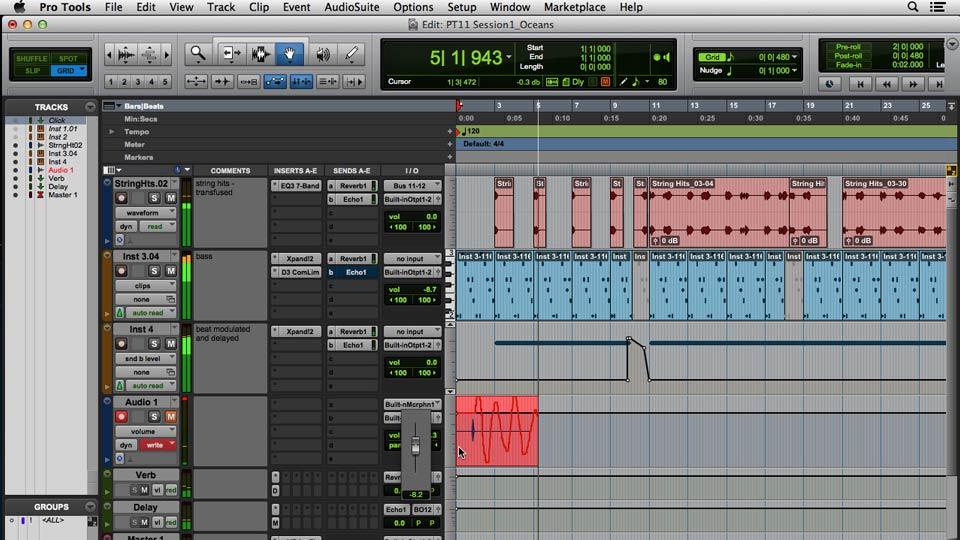Open Audio 1 write automation mode selector

(x=158, y=445)
